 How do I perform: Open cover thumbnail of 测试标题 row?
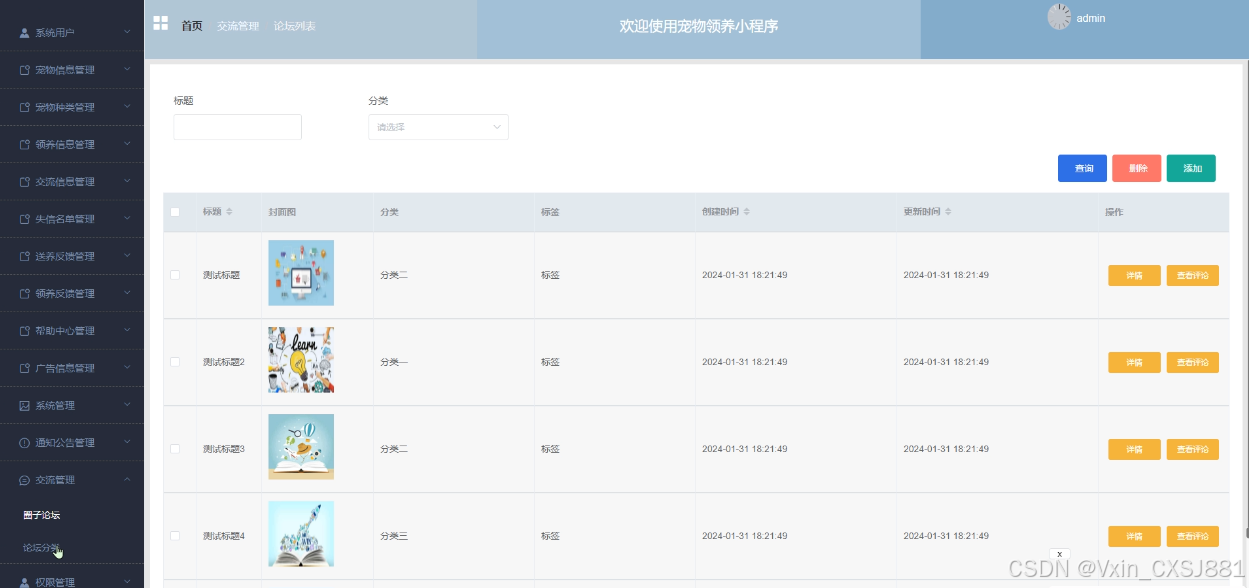[x=301, y=273]
